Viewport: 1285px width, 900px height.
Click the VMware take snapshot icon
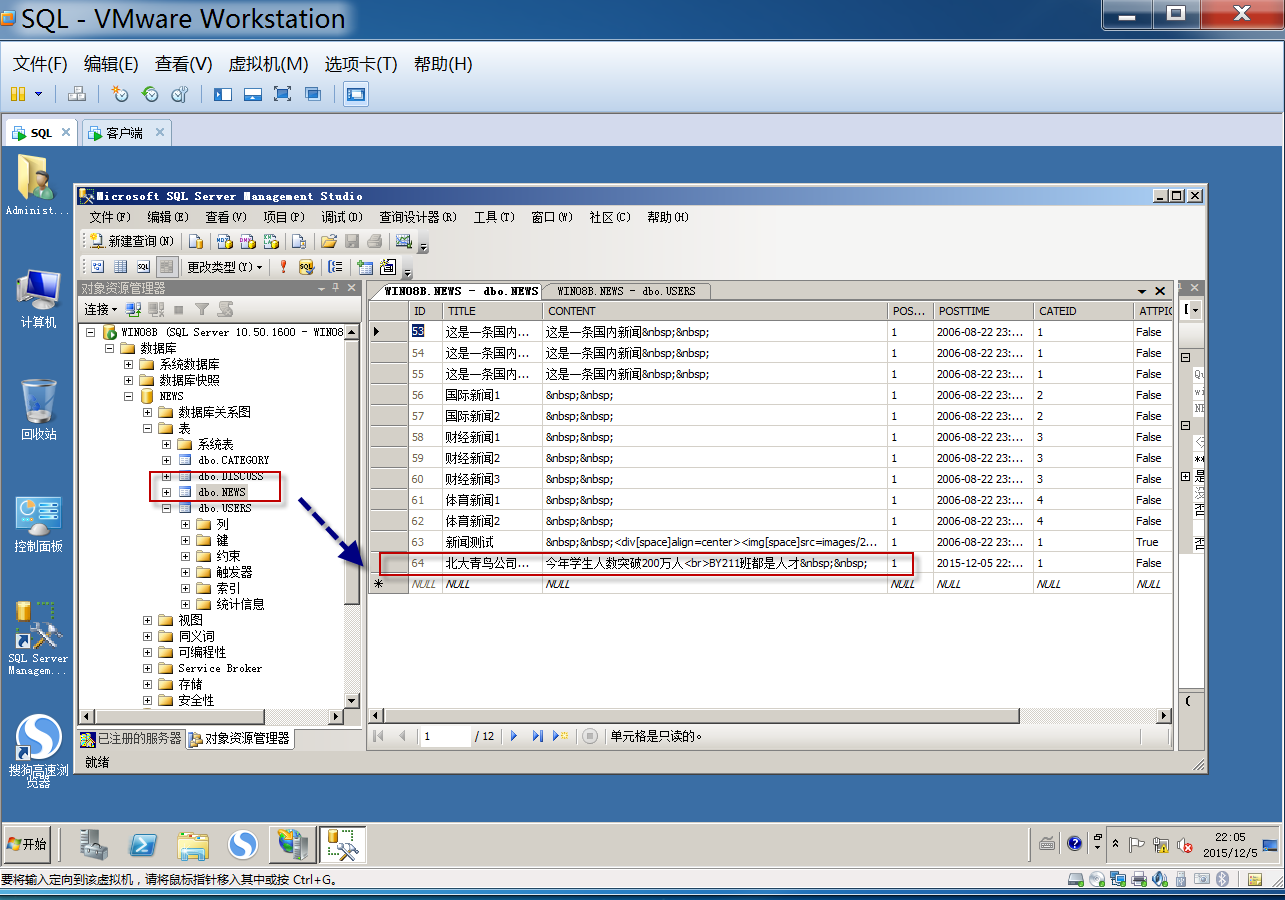(119, 94)
